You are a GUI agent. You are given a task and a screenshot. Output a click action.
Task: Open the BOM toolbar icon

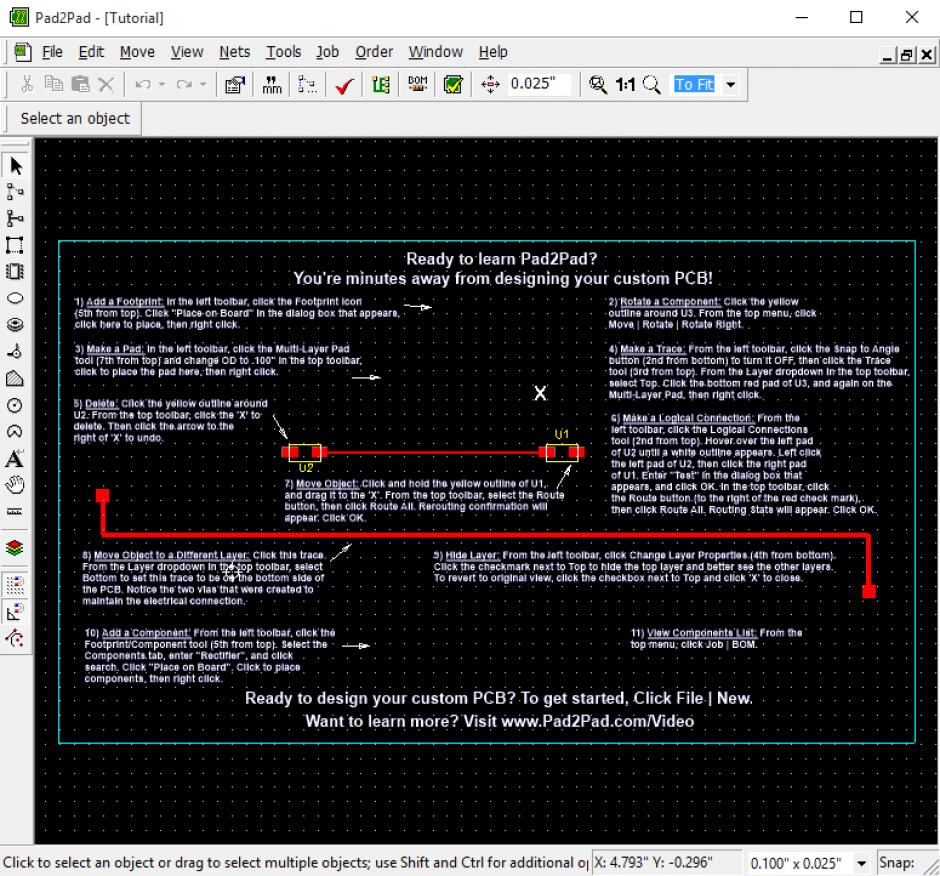pyautogui.click(x=417, y=84)
